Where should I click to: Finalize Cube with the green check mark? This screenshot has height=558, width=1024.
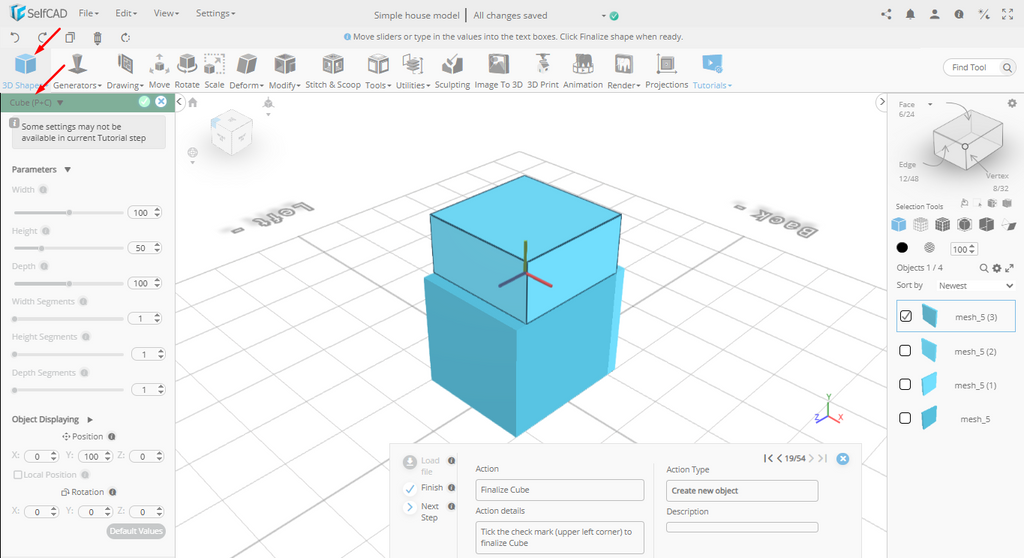(144, 101)
